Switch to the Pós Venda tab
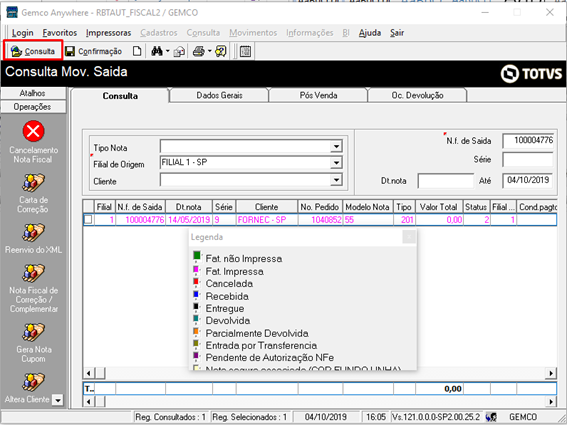 coord(318,95)
